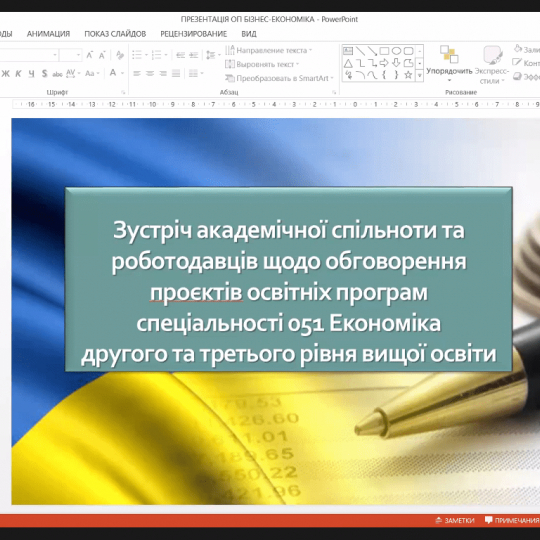
Task: Align text right
Action: click(x=163, y=73)
